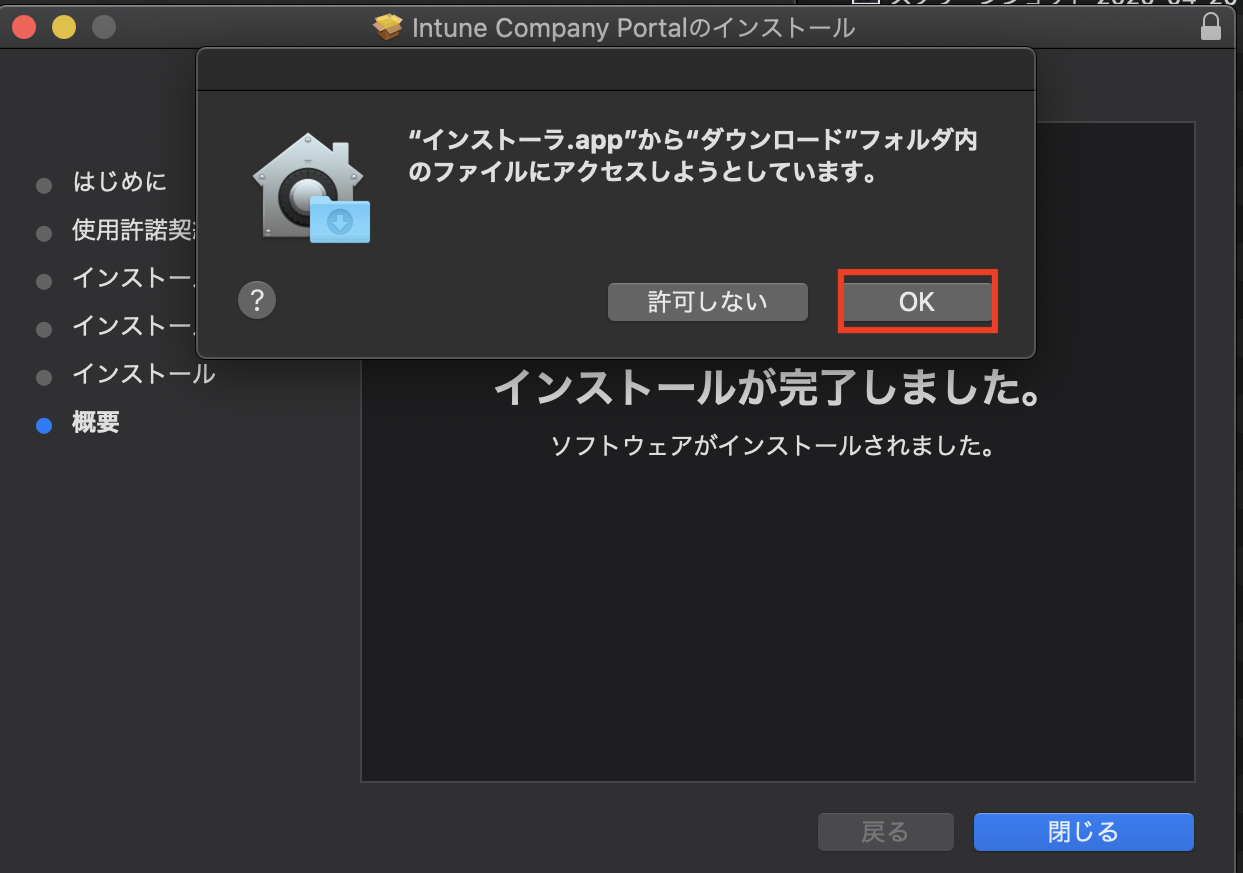Viewport: 1243px width, 873px height.
Task: Close the installer with red window button
Action: pos(24,27)
